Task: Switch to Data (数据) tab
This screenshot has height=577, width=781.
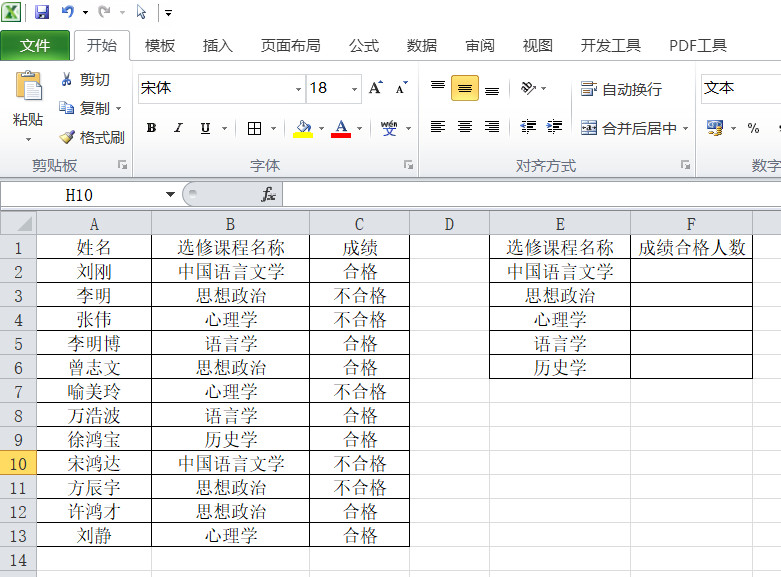Action: (x=422, y=45)
